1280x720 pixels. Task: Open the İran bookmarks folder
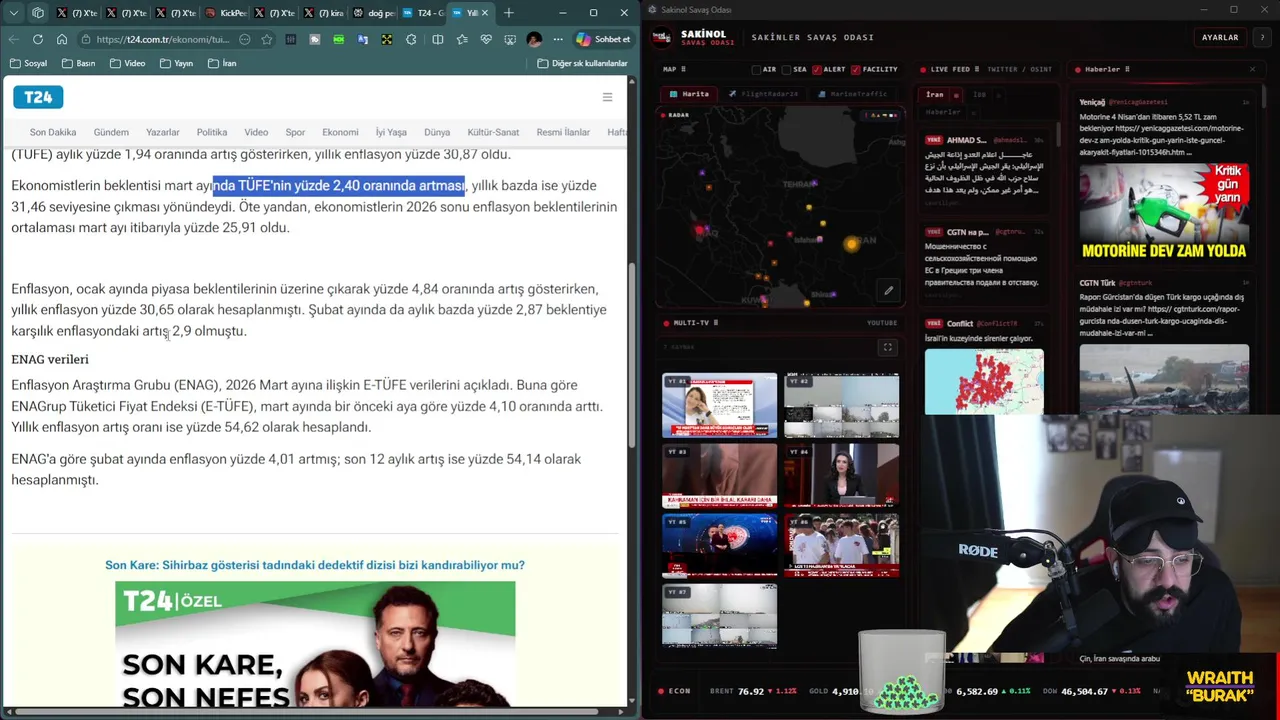pos(222,63)
